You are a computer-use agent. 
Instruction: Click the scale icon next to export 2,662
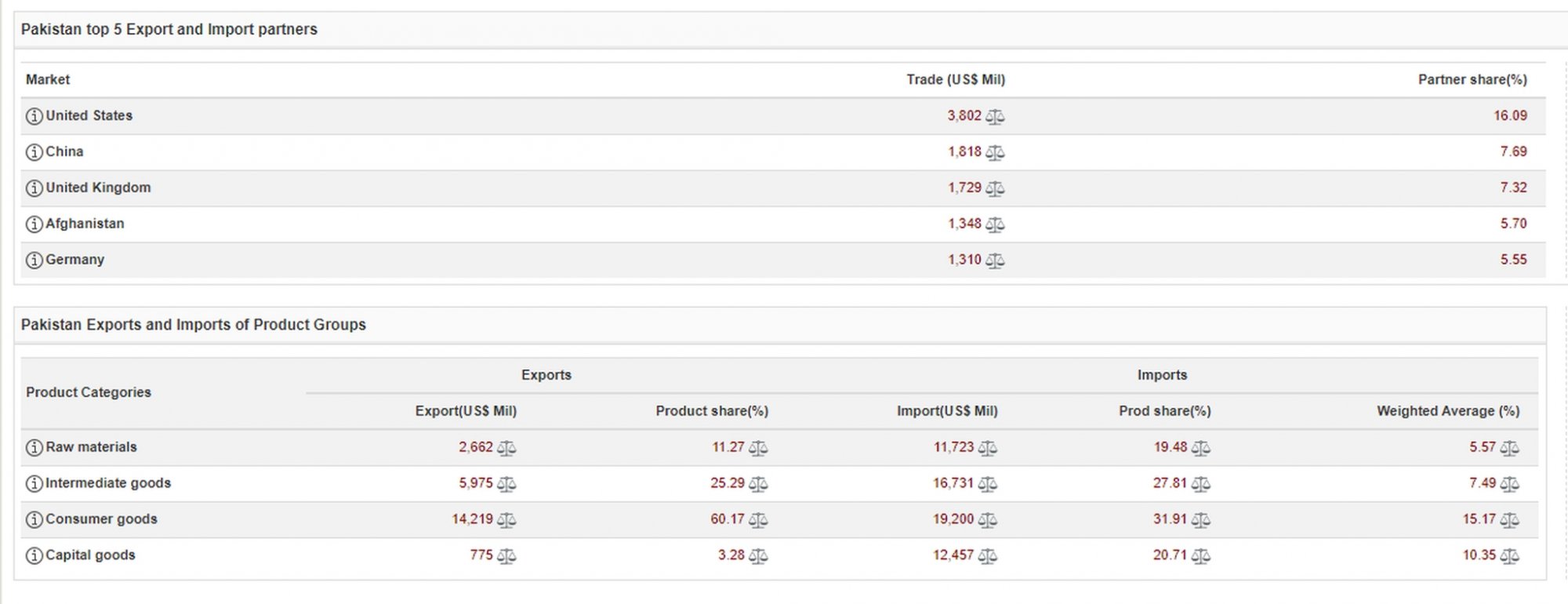point(506,449)
